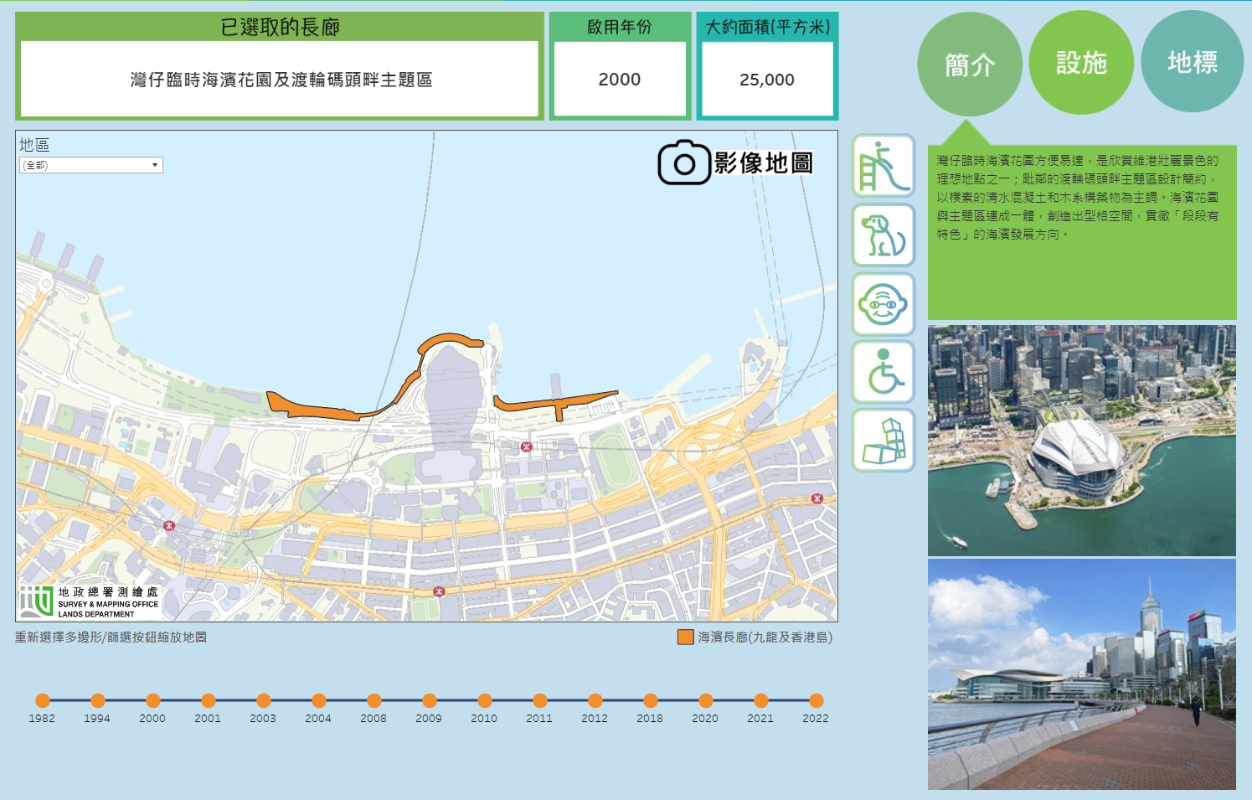The height and width of the screenshot is (800, 1252).
Task: Click the MTR station symbol near the stadium
Action: point(526,446)
